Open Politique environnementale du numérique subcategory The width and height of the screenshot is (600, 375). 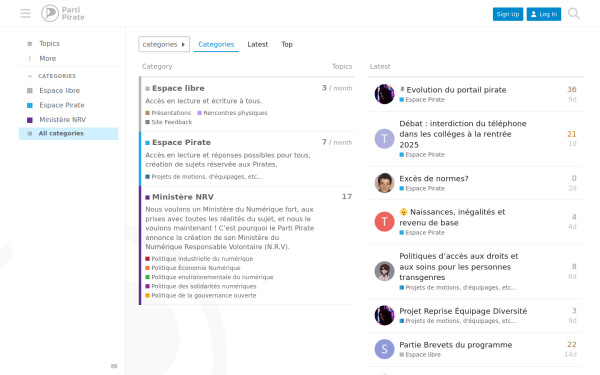[x=209, y=277]
